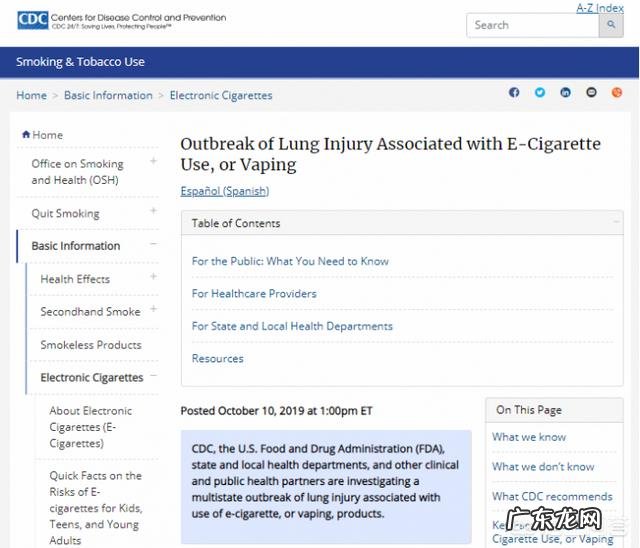Click Centers for Disease Control and Prevention text
The image size is (640, 548).
click(138, 18)
